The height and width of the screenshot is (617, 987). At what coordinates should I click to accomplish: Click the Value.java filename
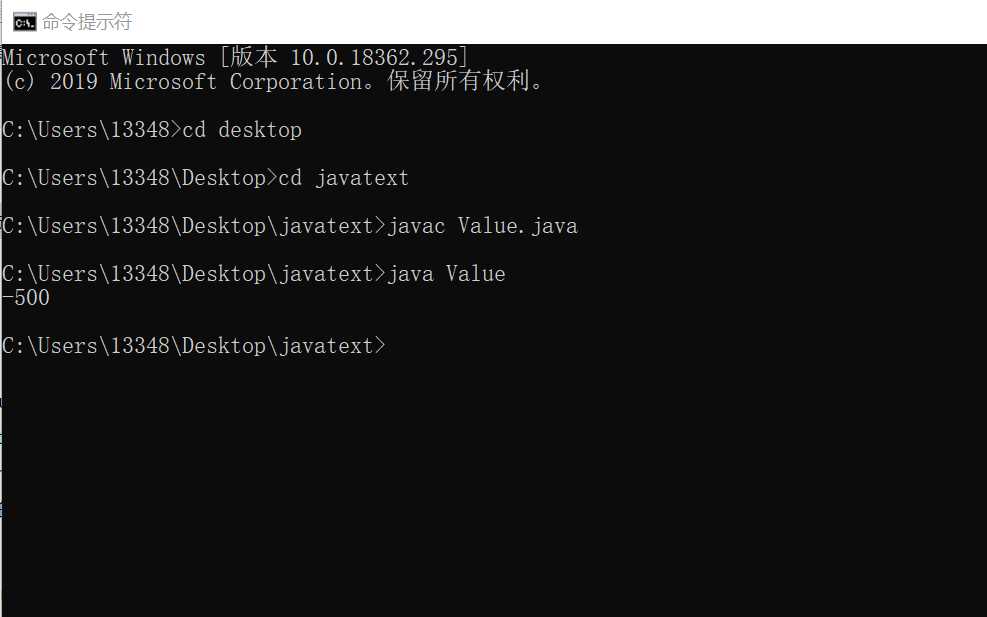tap(518, 226)
